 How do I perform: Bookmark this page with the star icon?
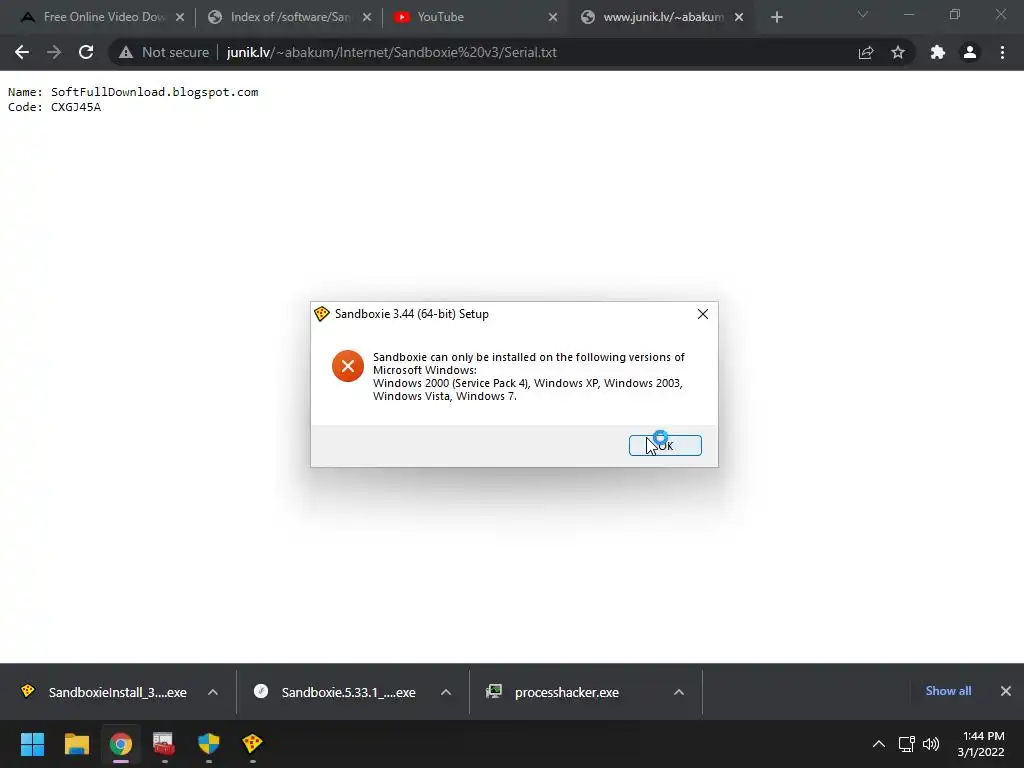[x=898, y=52]
